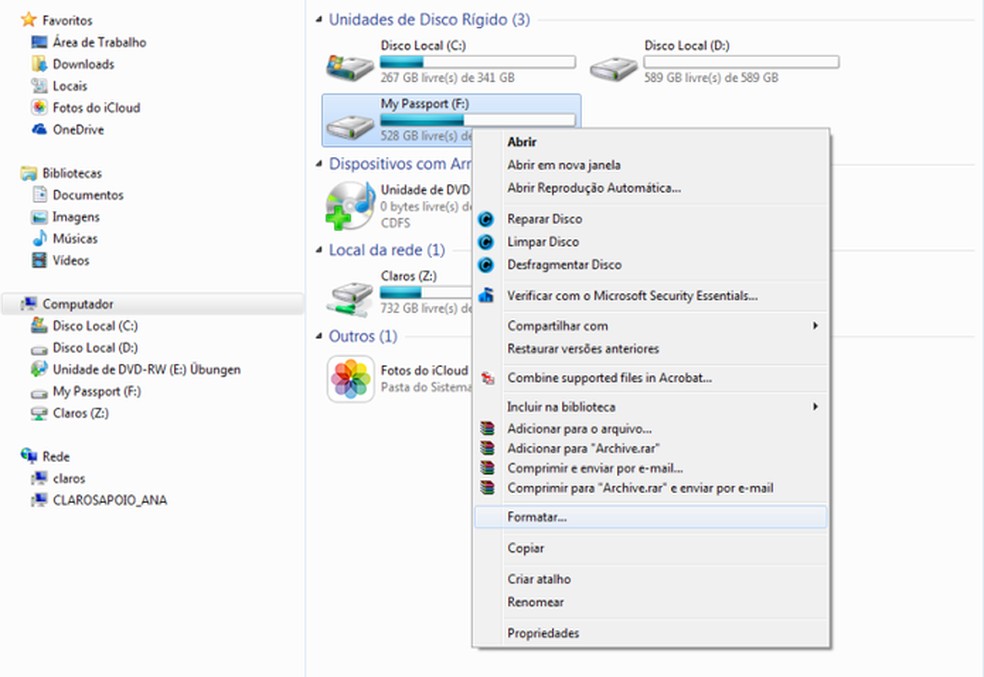Expand the Incluir na biblioteca submenu arrow

[815, 407]
